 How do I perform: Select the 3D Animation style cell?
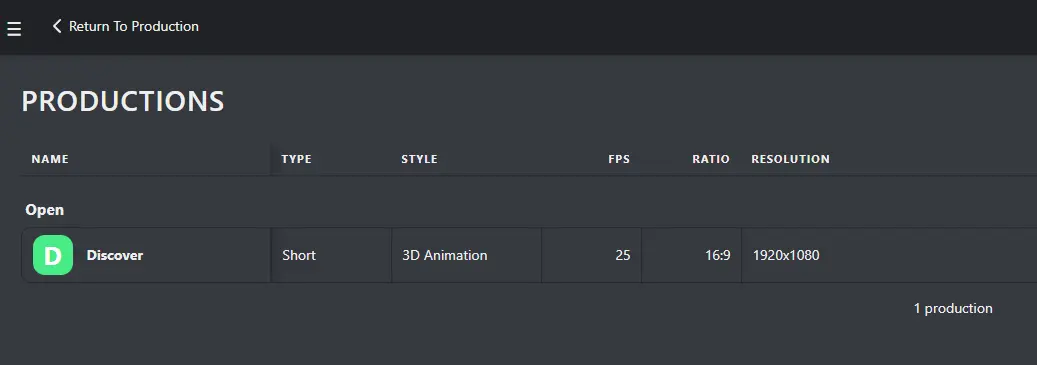[x=467, y=255]
